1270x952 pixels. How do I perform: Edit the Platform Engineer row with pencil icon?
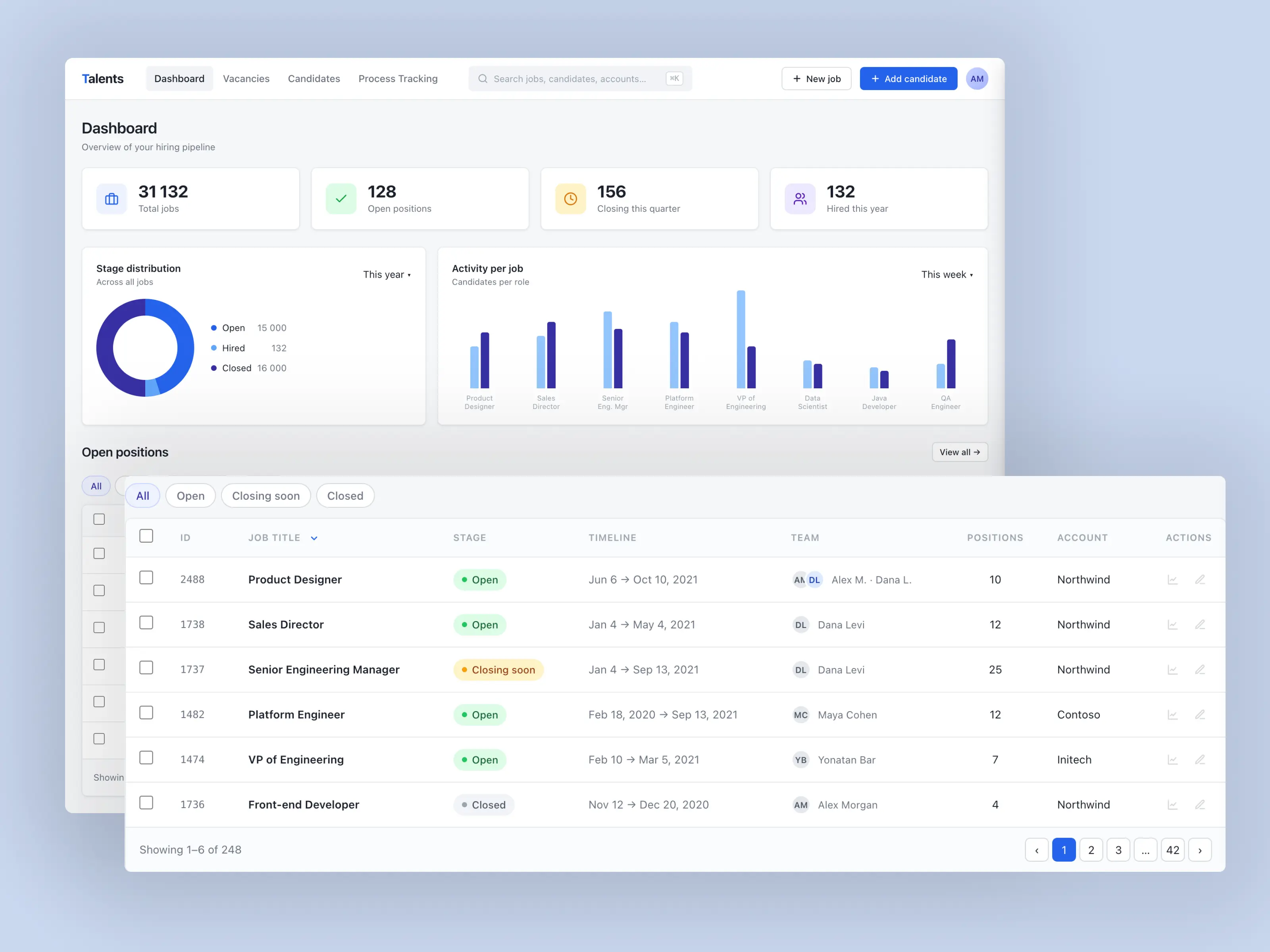(x=1200, y=714)
